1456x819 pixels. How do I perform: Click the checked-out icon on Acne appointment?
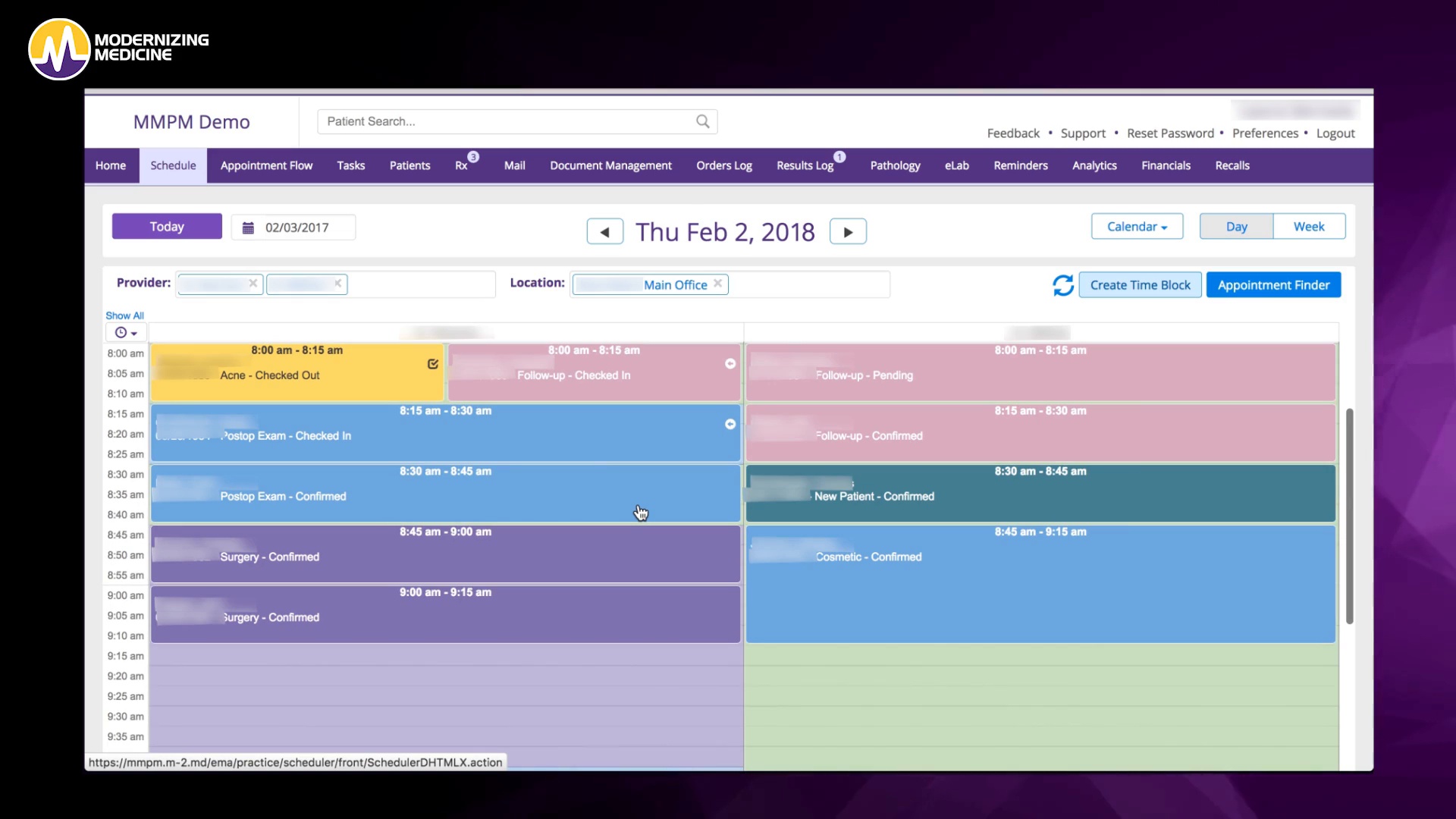click(x=433, y=364)
